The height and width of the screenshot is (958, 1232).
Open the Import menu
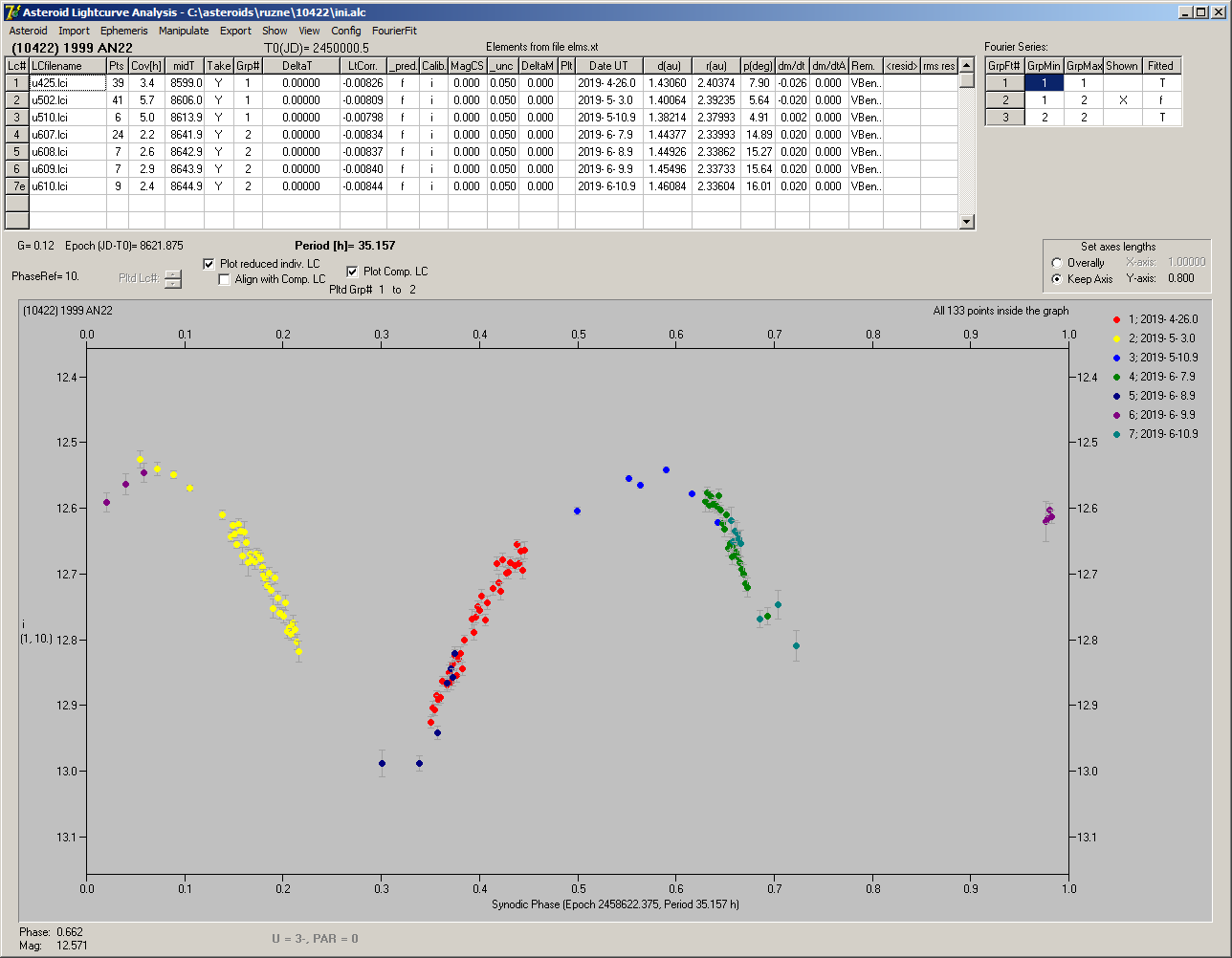tap(74, 31)
